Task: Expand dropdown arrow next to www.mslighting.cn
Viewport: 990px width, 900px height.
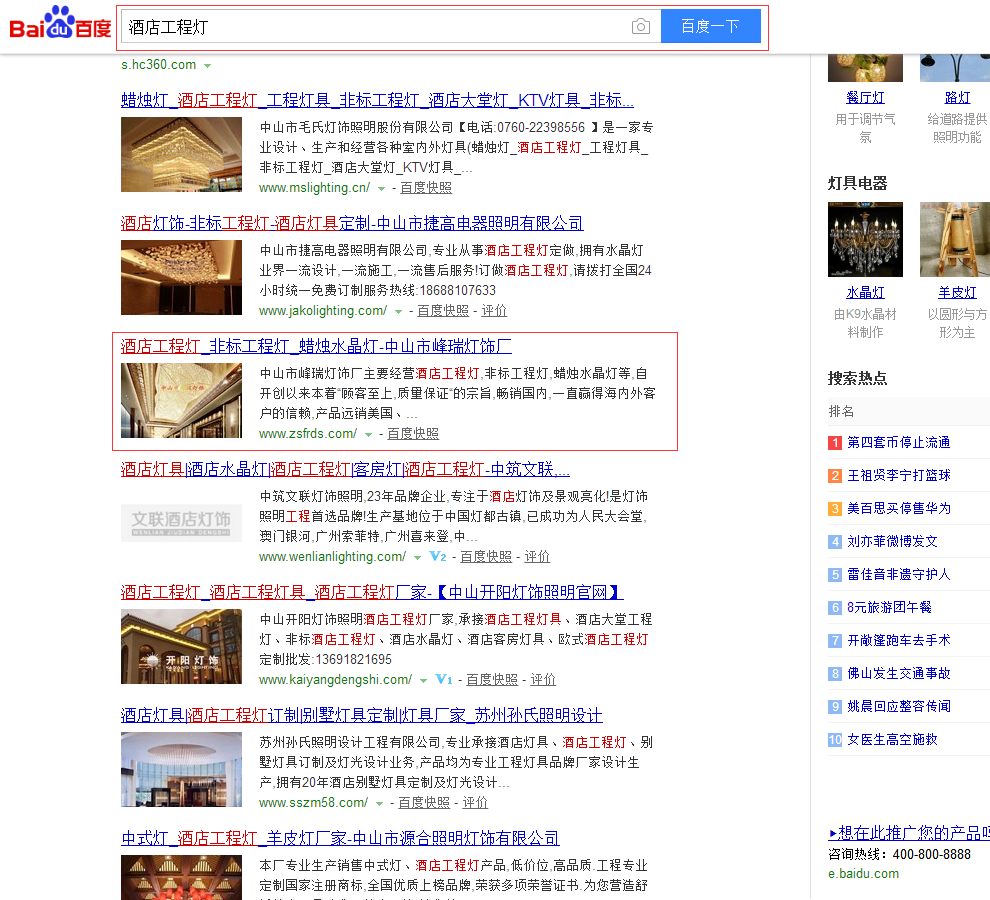Action: click(381, 188)
